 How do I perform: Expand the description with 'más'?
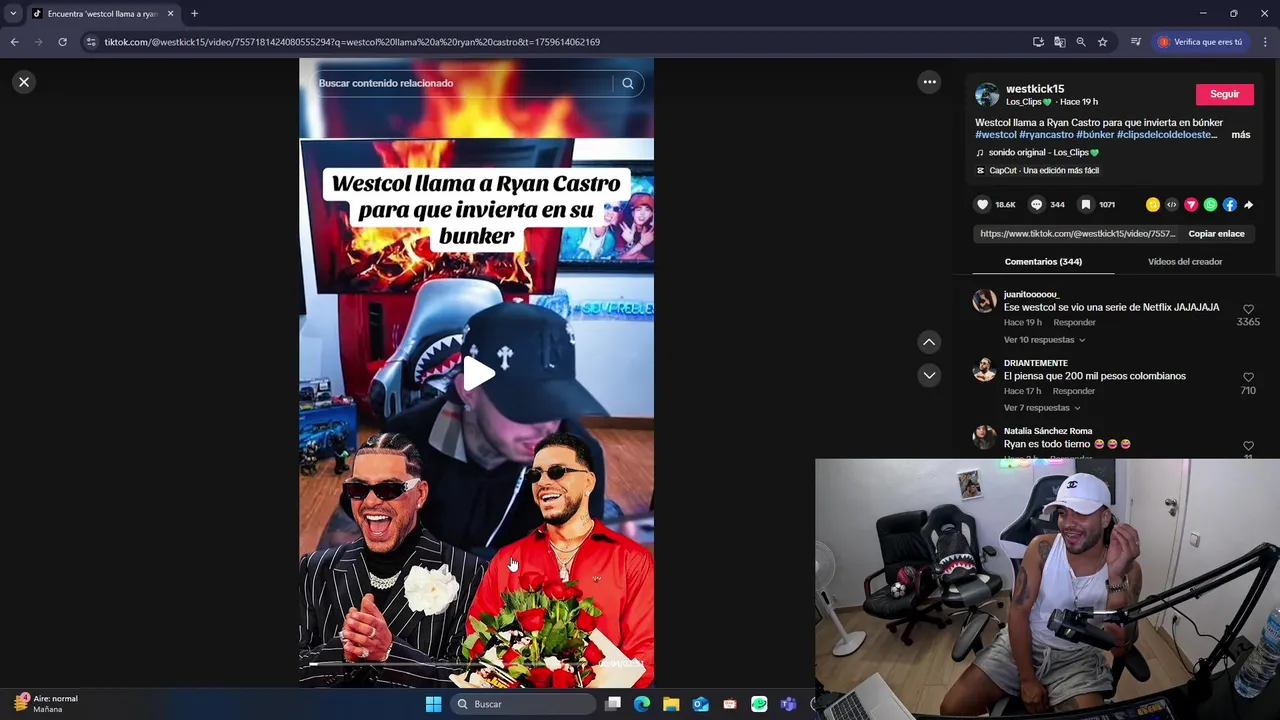point(1241,134)
